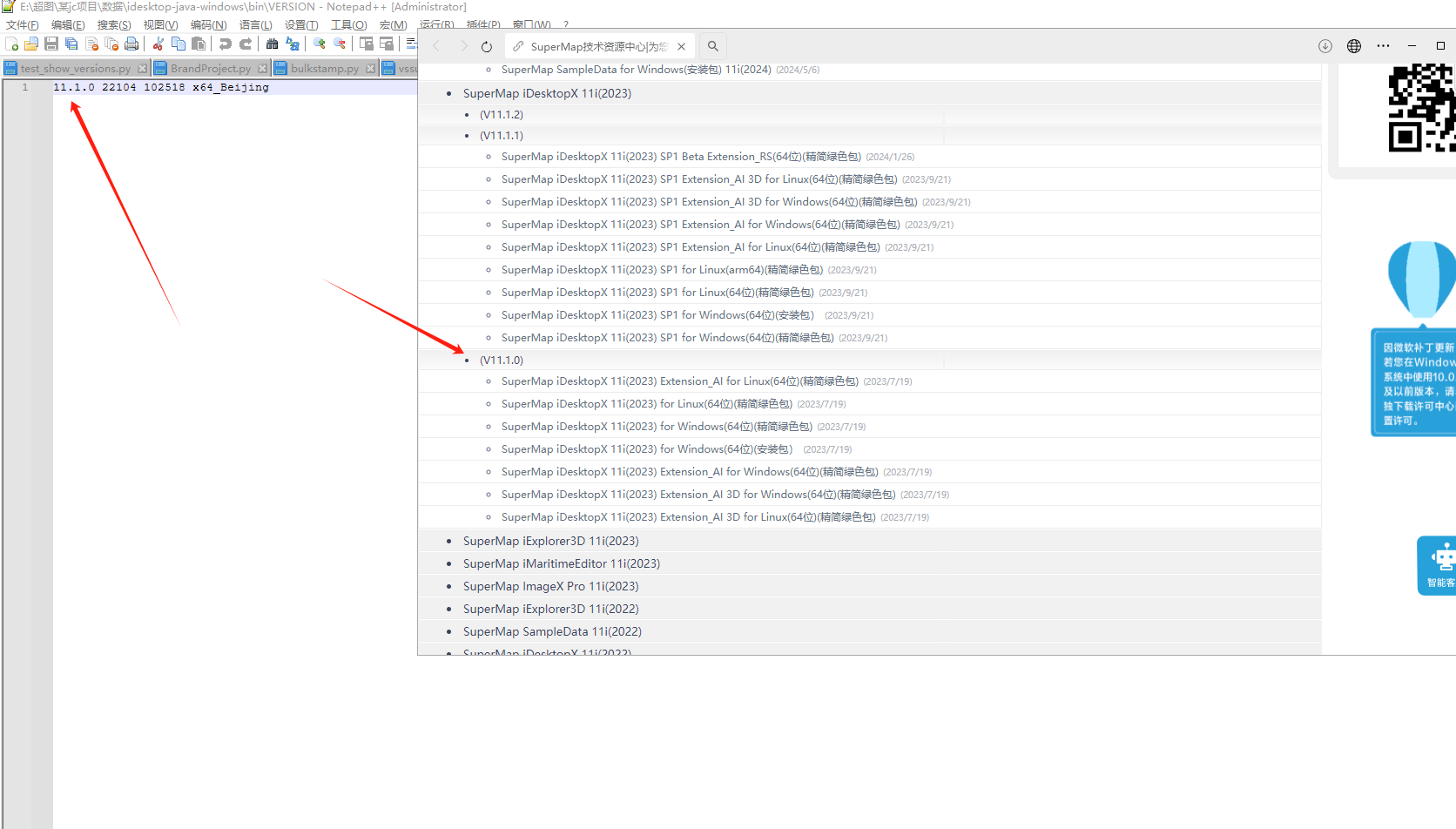Collapse the (V11.1.0) version section
Viewport: 1456px width, 829px height.
(502, 359)
